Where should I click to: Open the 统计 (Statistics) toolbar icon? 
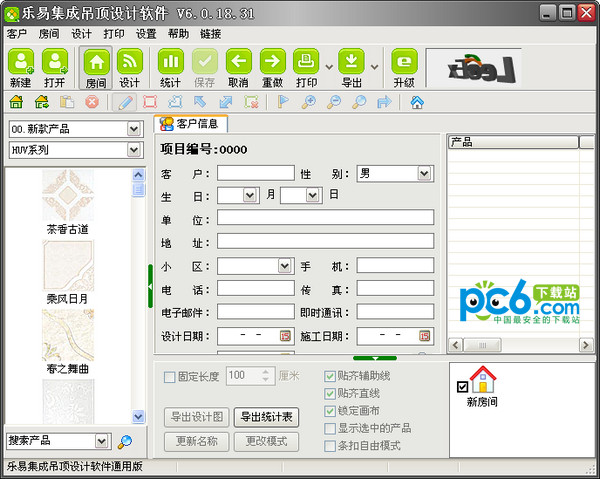click(x=170, y=62)
